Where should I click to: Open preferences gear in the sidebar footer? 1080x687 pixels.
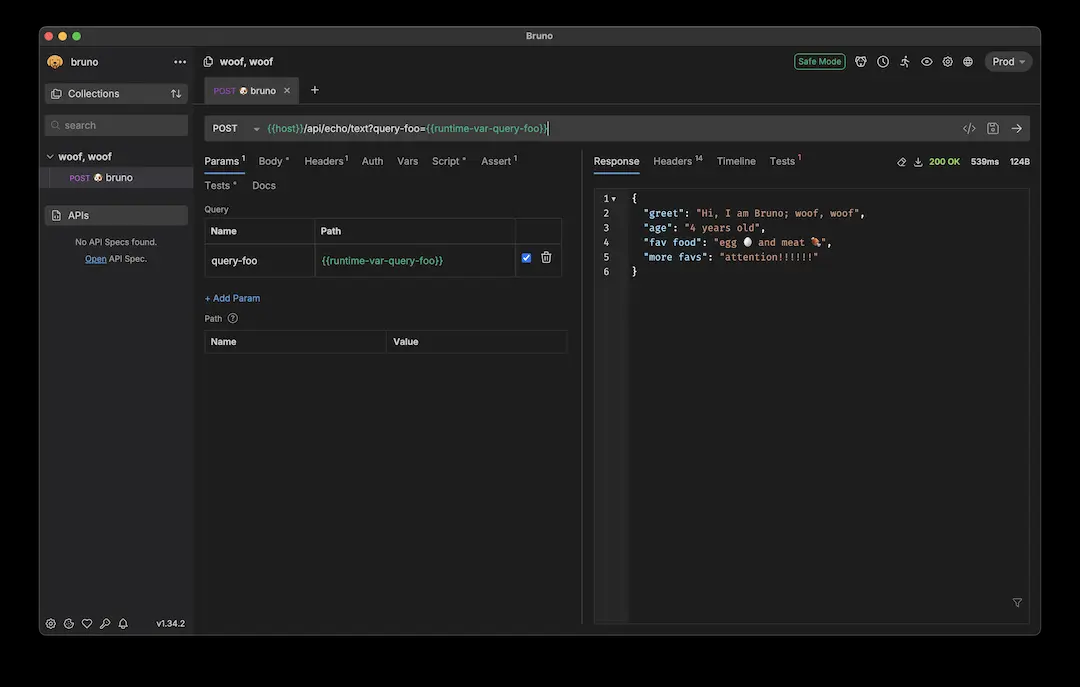51,624
